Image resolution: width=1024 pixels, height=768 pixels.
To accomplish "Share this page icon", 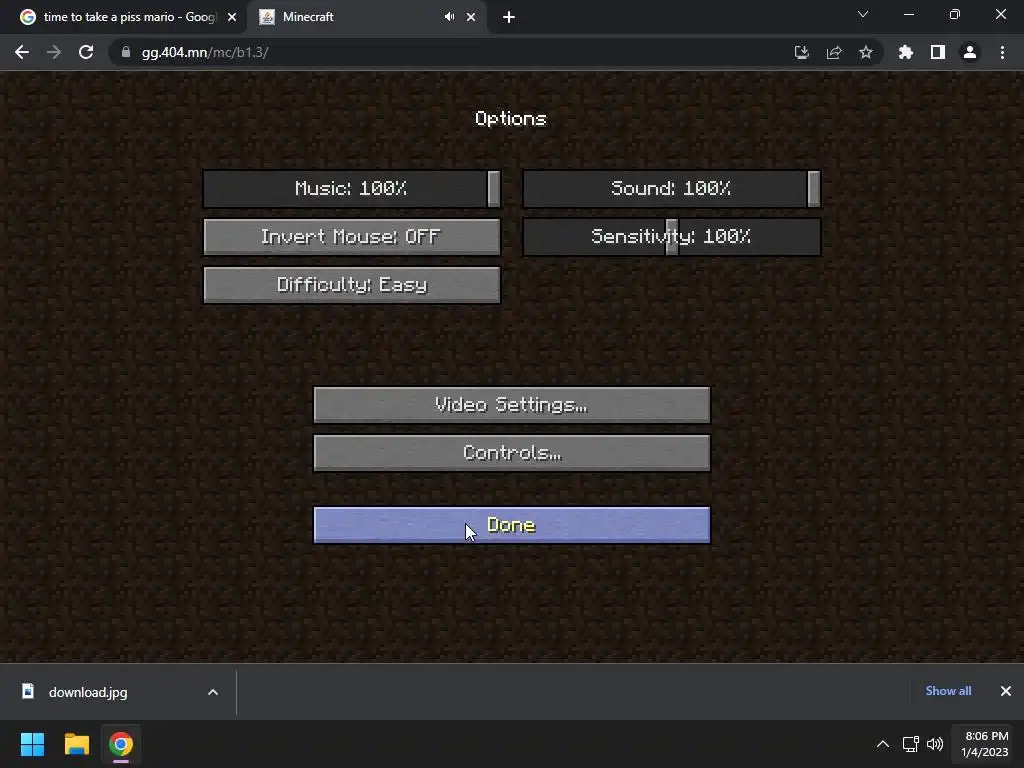I will (x=834, y=52).
